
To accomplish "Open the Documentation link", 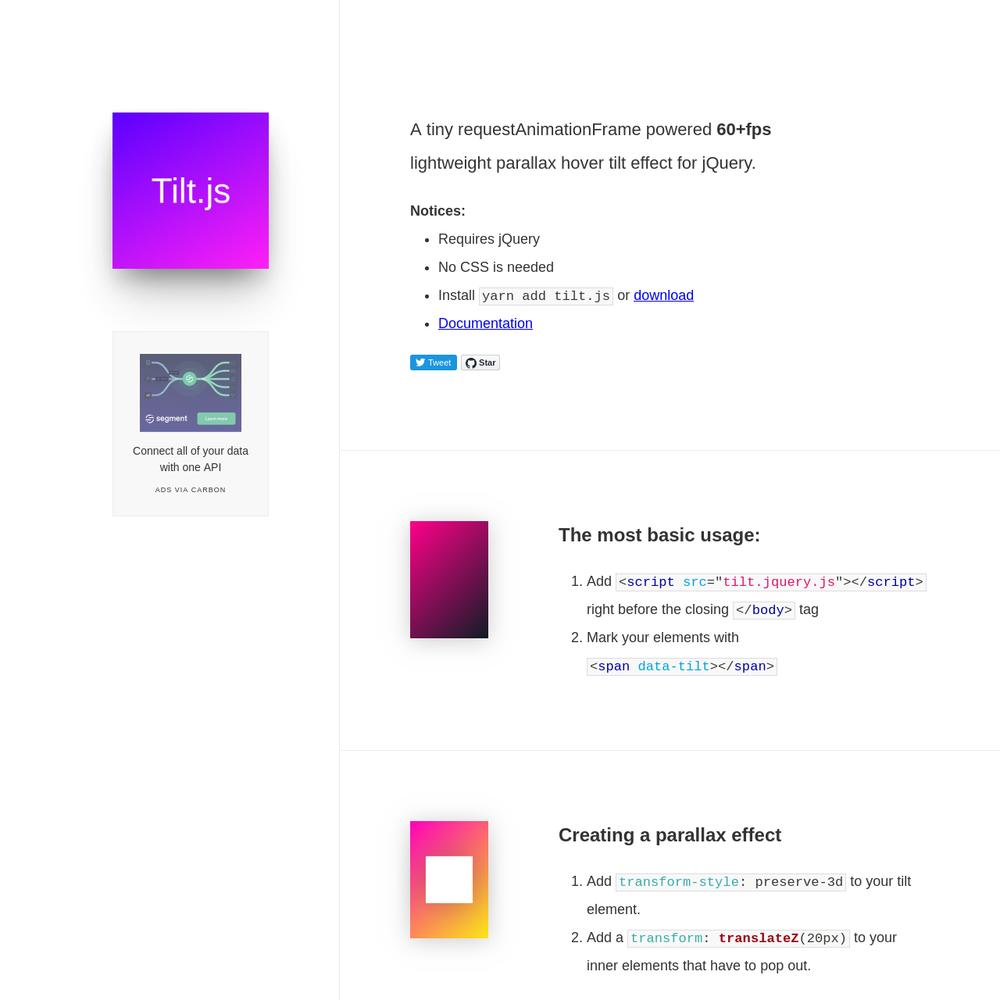I will [x=485, y=323].
